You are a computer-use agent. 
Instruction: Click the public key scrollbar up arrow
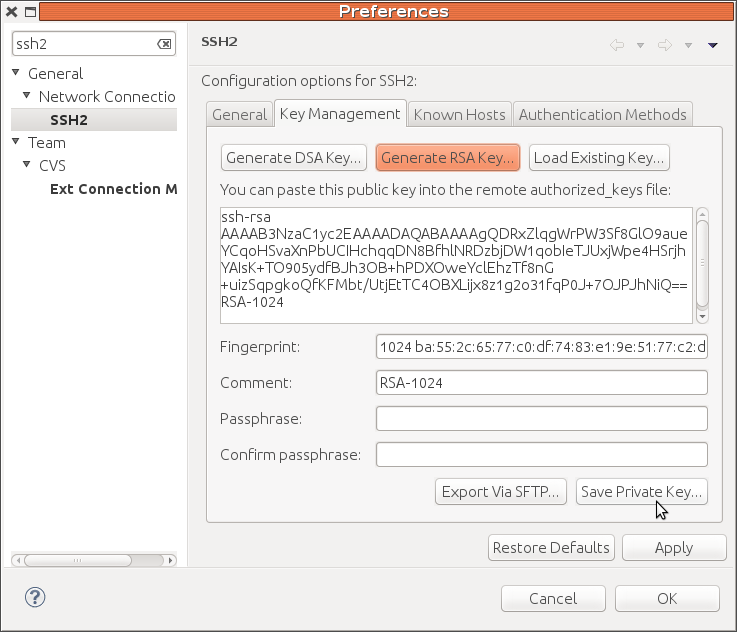click(702, 215)
